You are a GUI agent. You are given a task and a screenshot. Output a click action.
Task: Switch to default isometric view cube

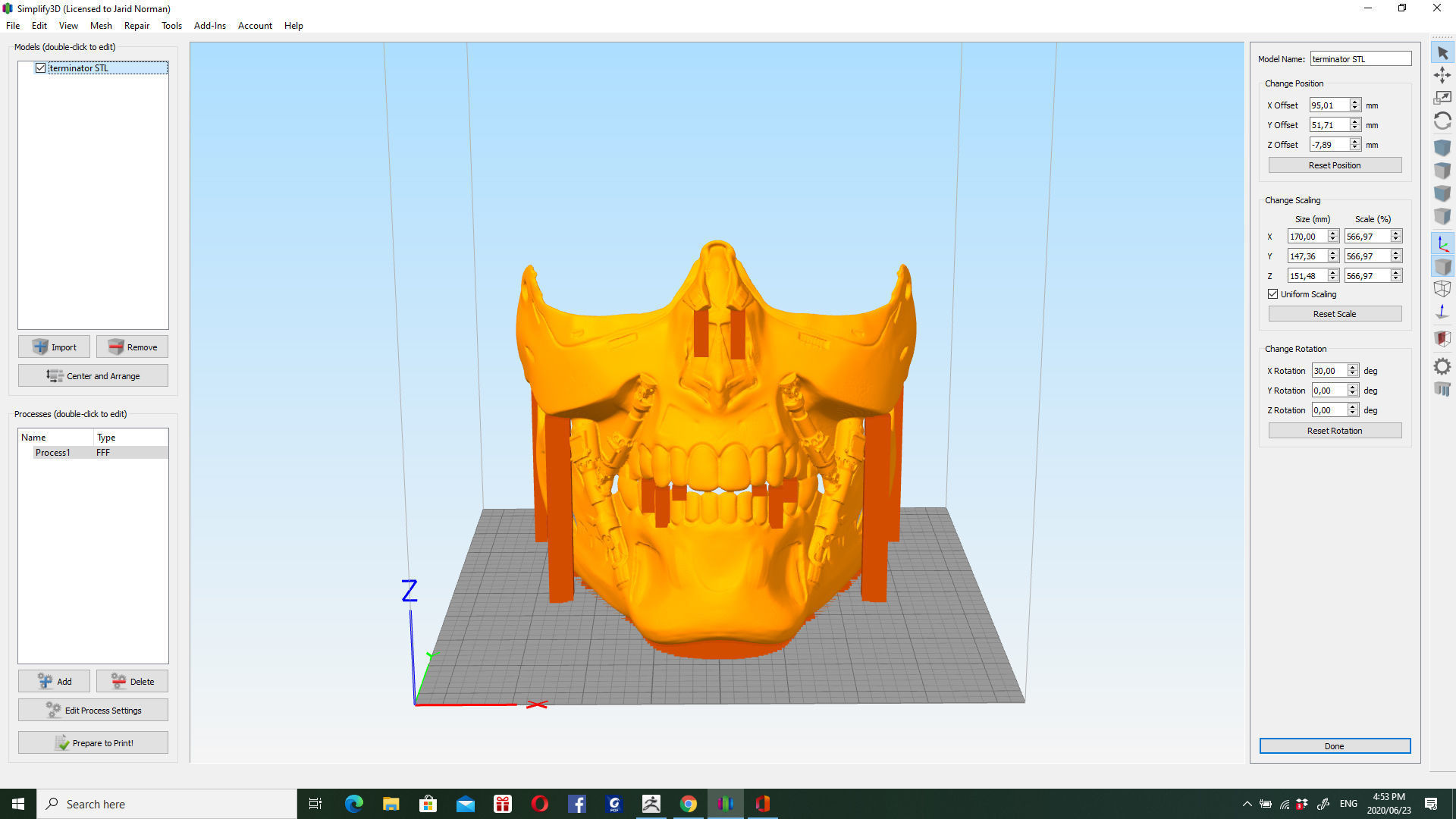[x=1442, y=148]
